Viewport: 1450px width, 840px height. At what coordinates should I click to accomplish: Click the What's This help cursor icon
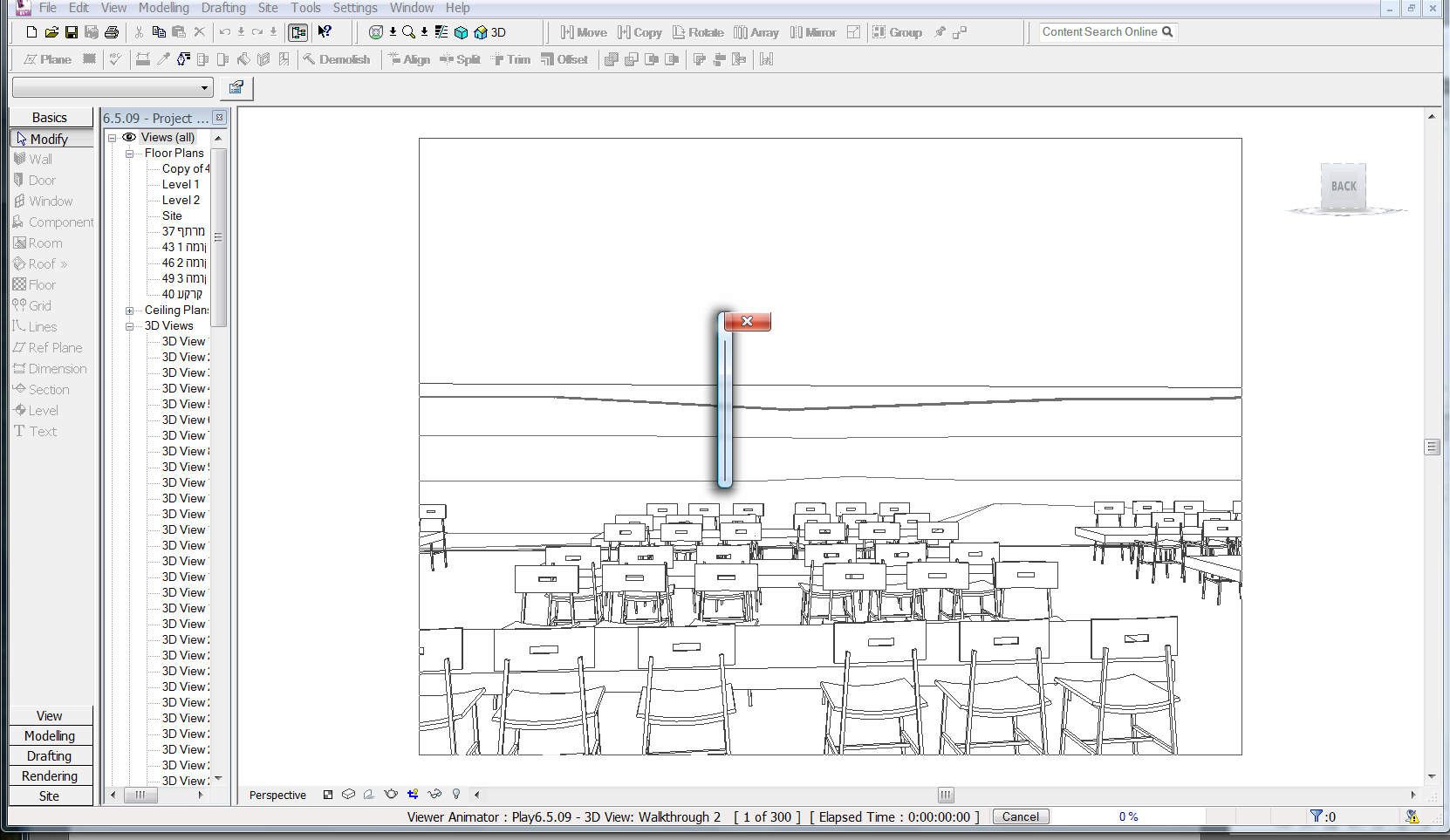tap(325, 32)
